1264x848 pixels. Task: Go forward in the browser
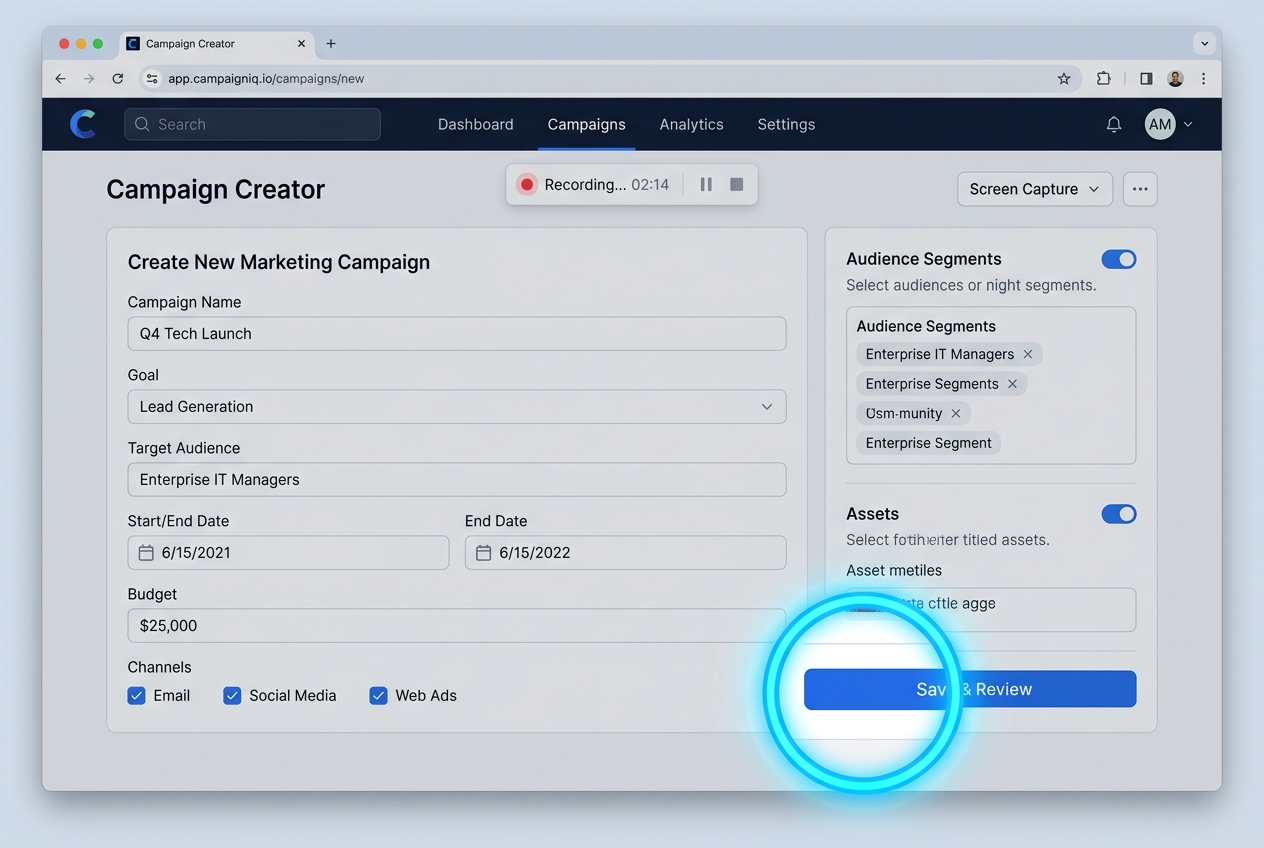(x=89, y=79)
